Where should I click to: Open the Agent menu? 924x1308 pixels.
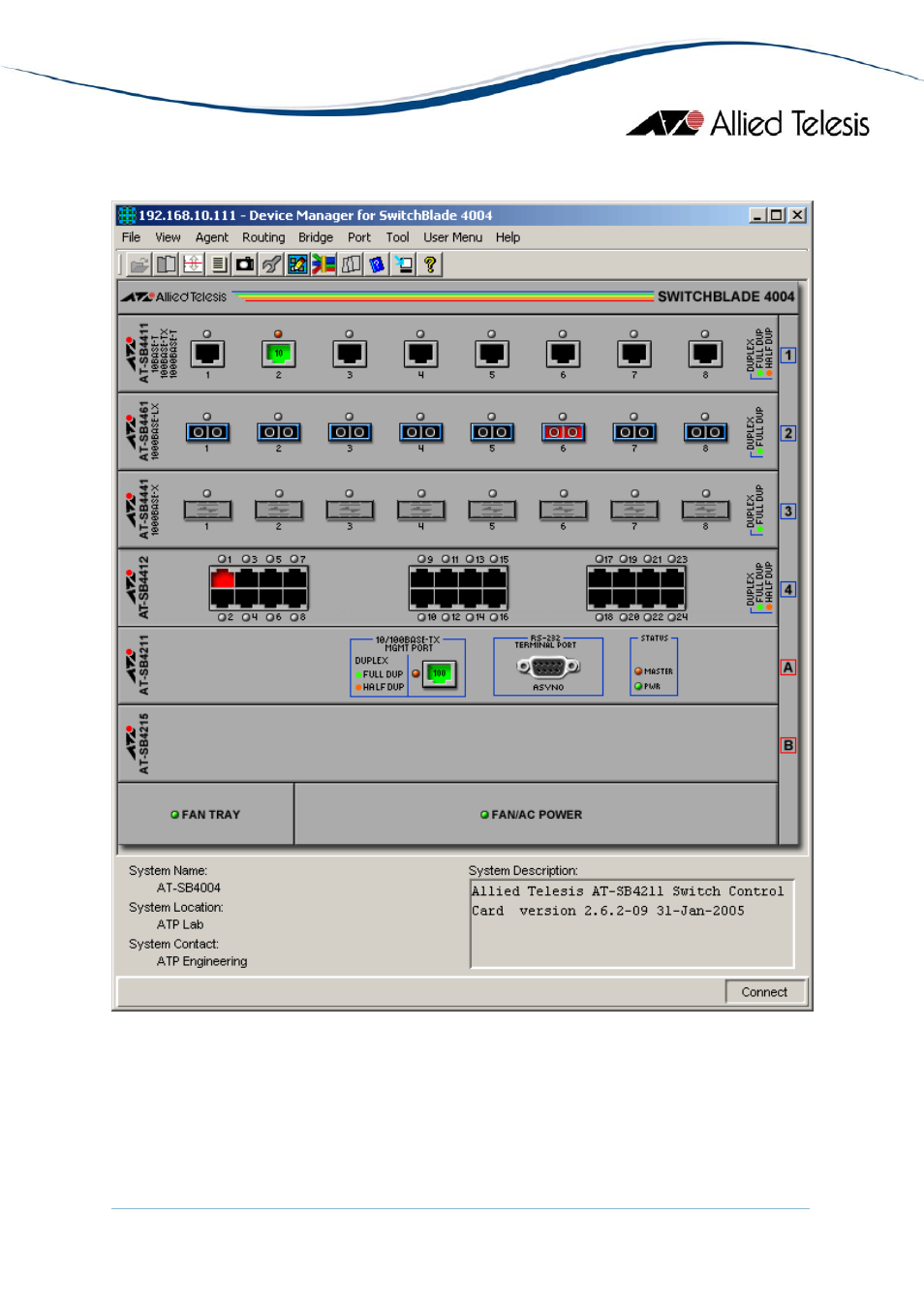coord(212,237)
